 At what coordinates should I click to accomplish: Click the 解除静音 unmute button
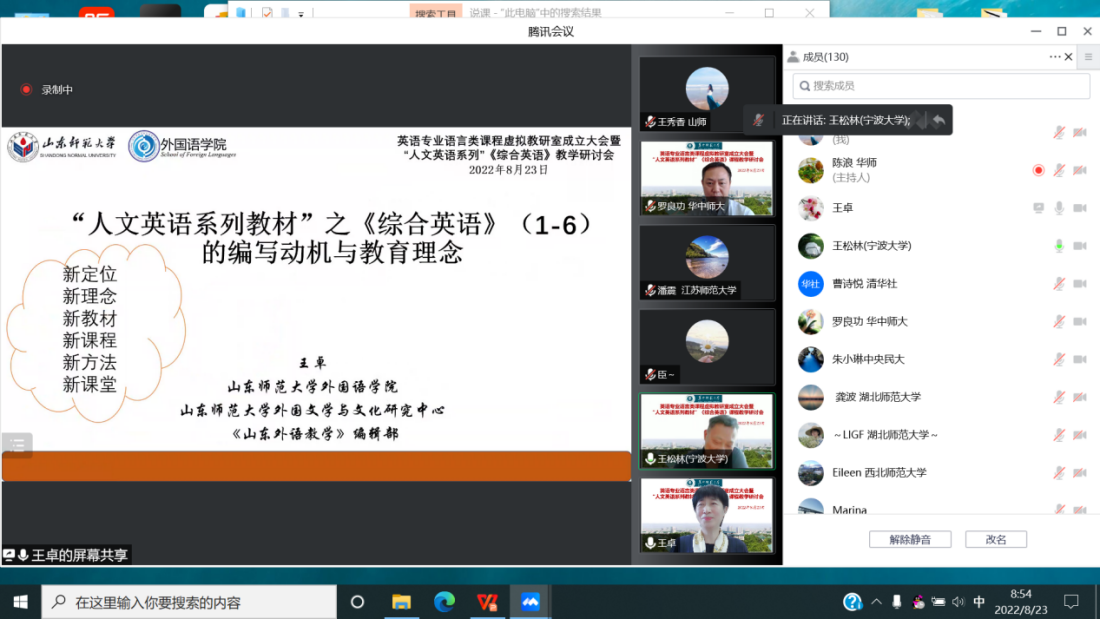pos(909,539)
